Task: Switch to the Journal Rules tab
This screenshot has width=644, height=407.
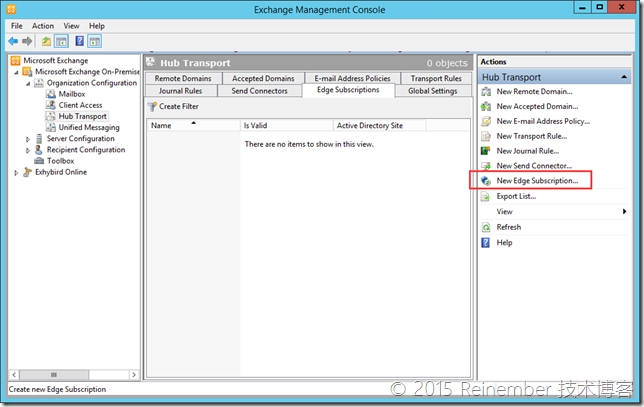Action: pyautogui.click(x=180, y=91)
